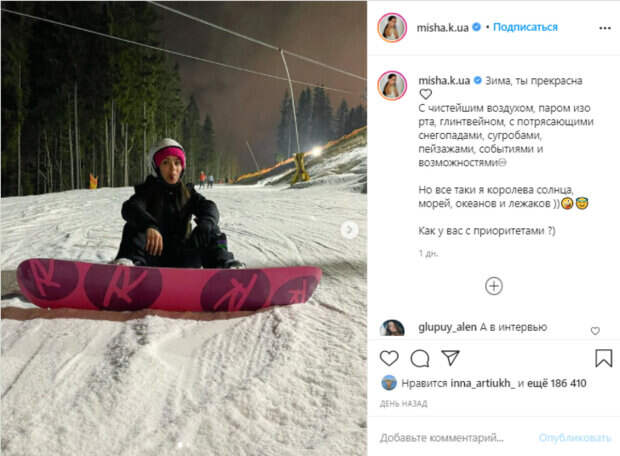620x456 pixels.
Task: Open the День назад timestamp link
Action: pyautogui.click(x=403, y=404)
